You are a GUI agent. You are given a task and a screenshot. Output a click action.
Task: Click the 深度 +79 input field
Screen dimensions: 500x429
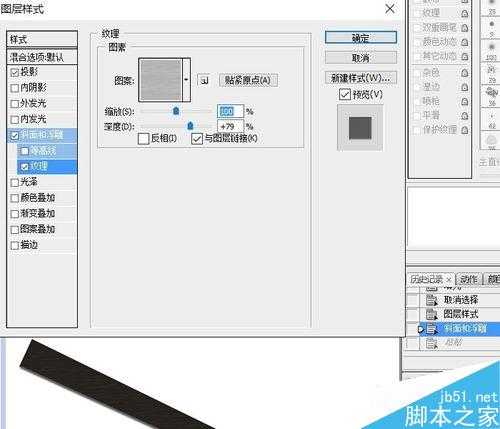coord(231,126)
